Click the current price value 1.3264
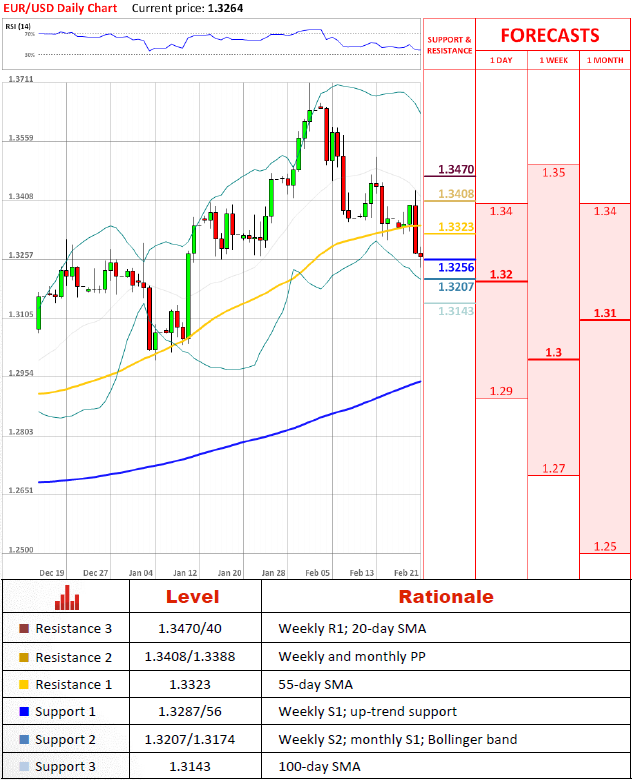The height and width of the screenshot is (780, 633). pos(225,8)
